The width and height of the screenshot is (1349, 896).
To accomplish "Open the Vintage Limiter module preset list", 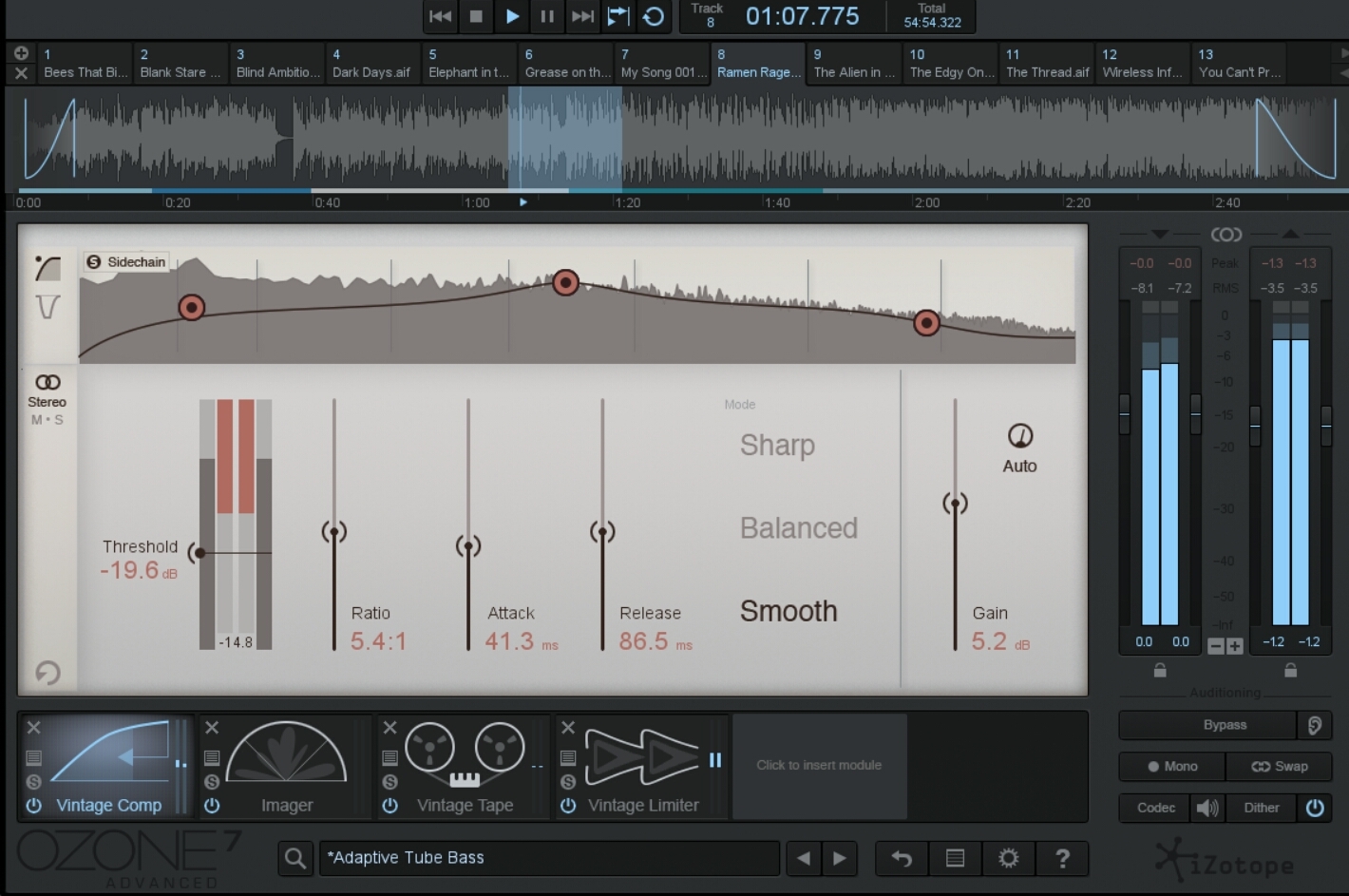I will click(568, 757).
